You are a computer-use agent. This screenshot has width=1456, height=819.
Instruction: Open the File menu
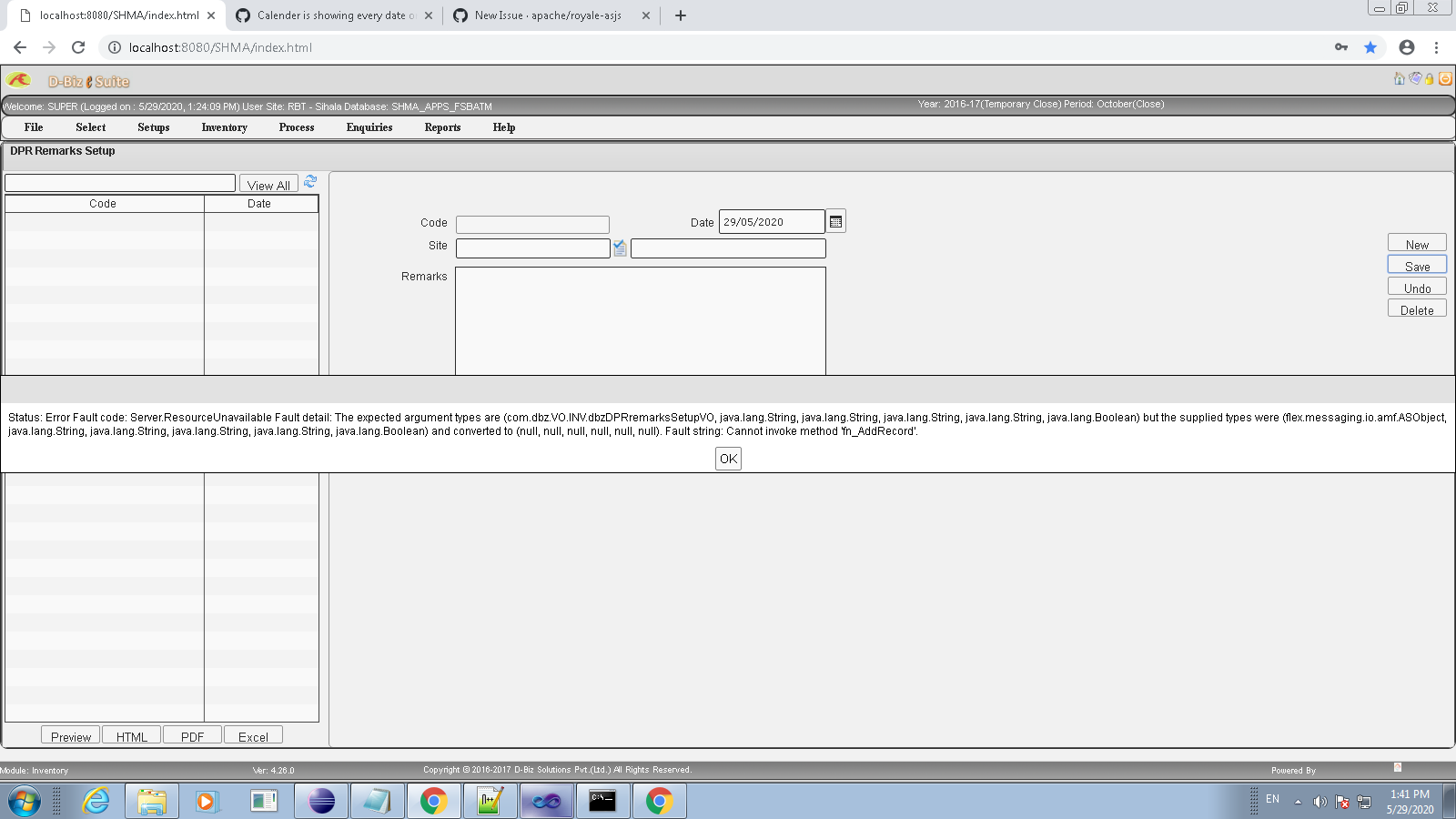pyautogui.click(x=34, y=127)
